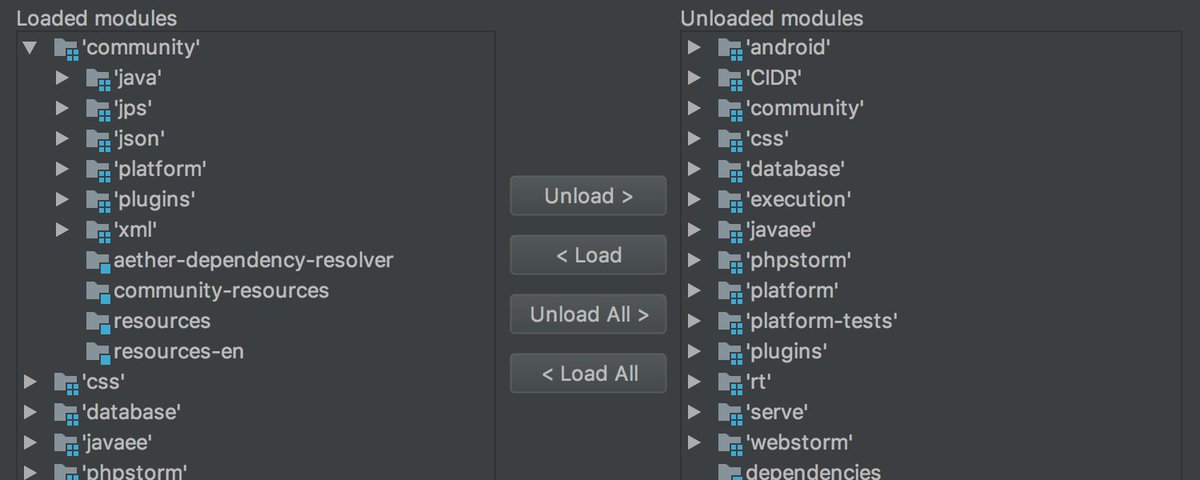Click the unloaded 'dependencies' module icon
This screenshot has height=480, width=1200.
[x=730, y=472]
